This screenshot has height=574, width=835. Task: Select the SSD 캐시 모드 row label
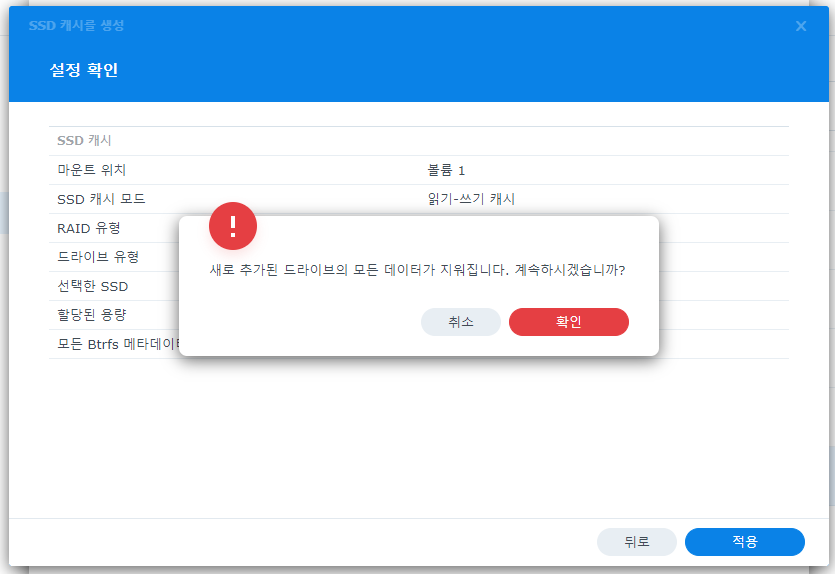(101, 199)
